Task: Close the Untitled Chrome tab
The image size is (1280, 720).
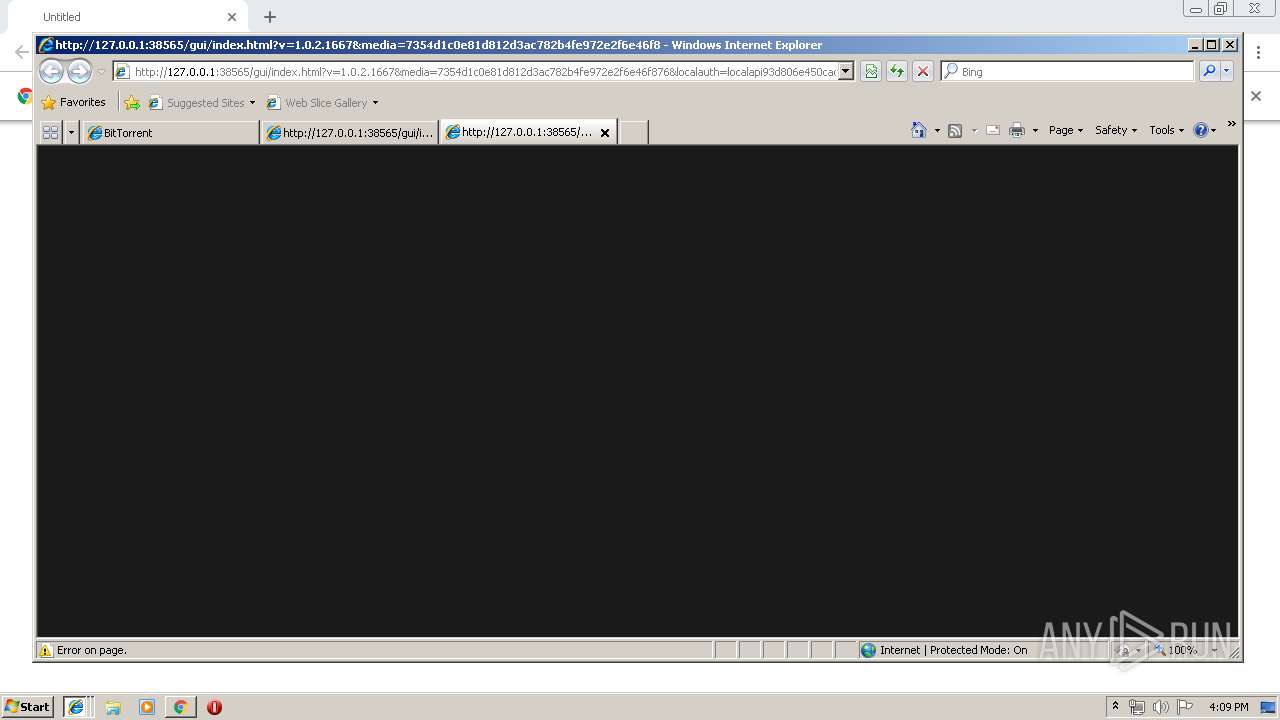Action: pos(232,17)
